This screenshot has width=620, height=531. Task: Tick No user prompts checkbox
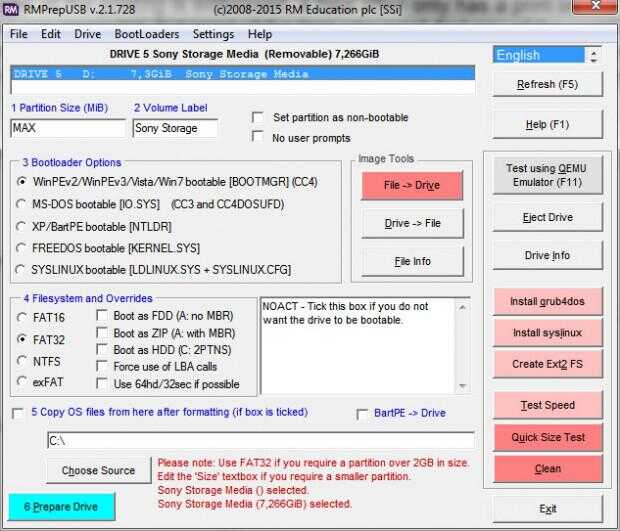point(258,136)
